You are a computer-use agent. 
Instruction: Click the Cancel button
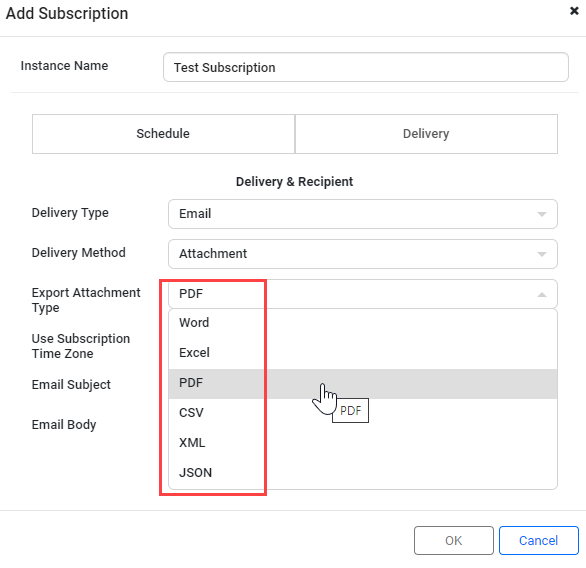[x=539, y=540]
